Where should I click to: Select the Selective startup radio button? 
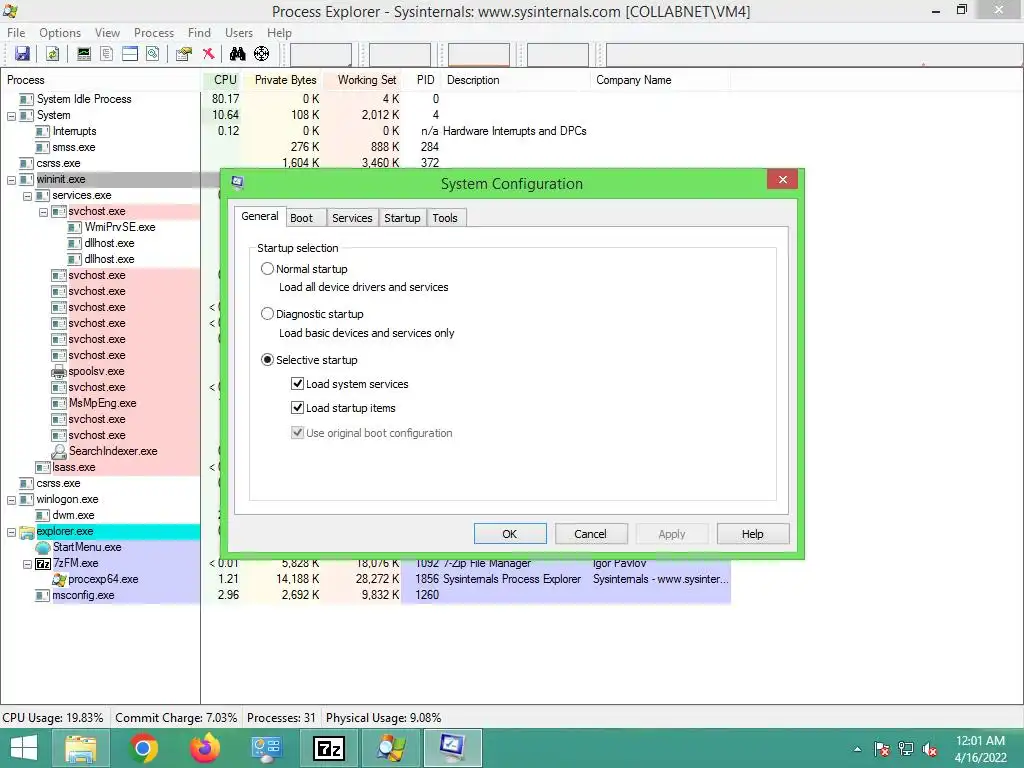[267, 360]
